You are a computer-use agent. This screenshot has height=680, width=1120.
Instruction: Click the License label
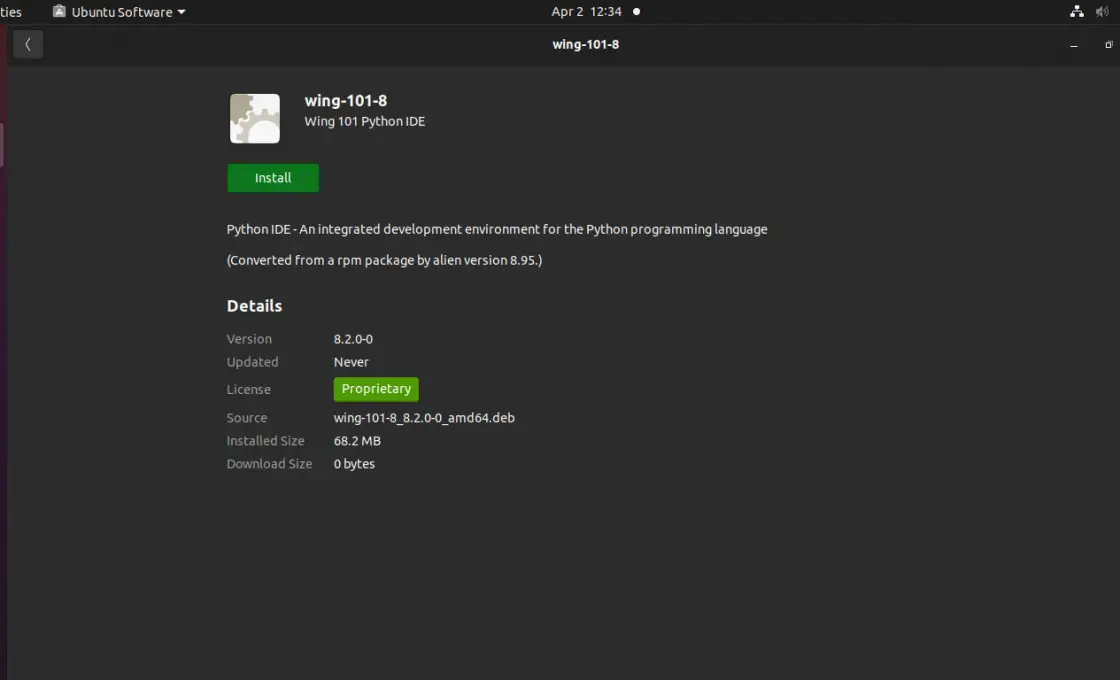[249, 389]
